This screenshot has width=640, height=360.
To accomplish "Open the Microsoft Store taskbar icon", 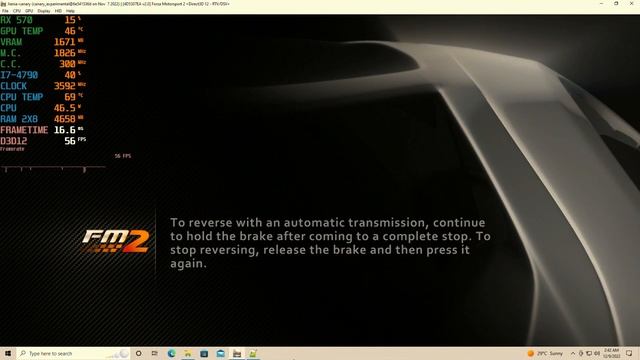I will click(204, 353).
